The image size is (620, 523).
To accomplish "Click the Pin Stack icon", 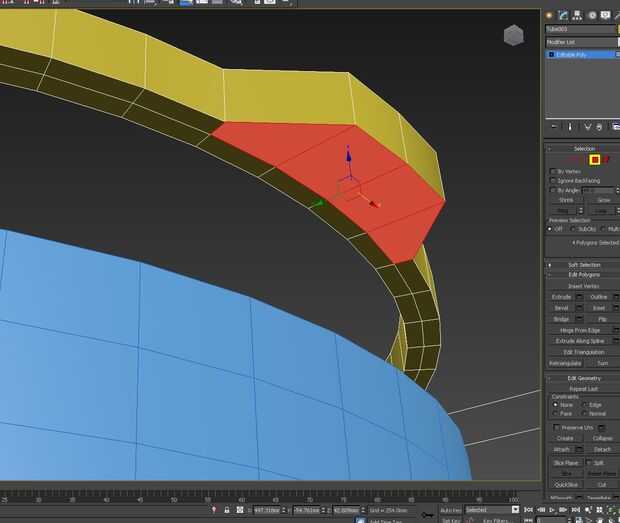I will pyautogui.click(x=554, y=127).
